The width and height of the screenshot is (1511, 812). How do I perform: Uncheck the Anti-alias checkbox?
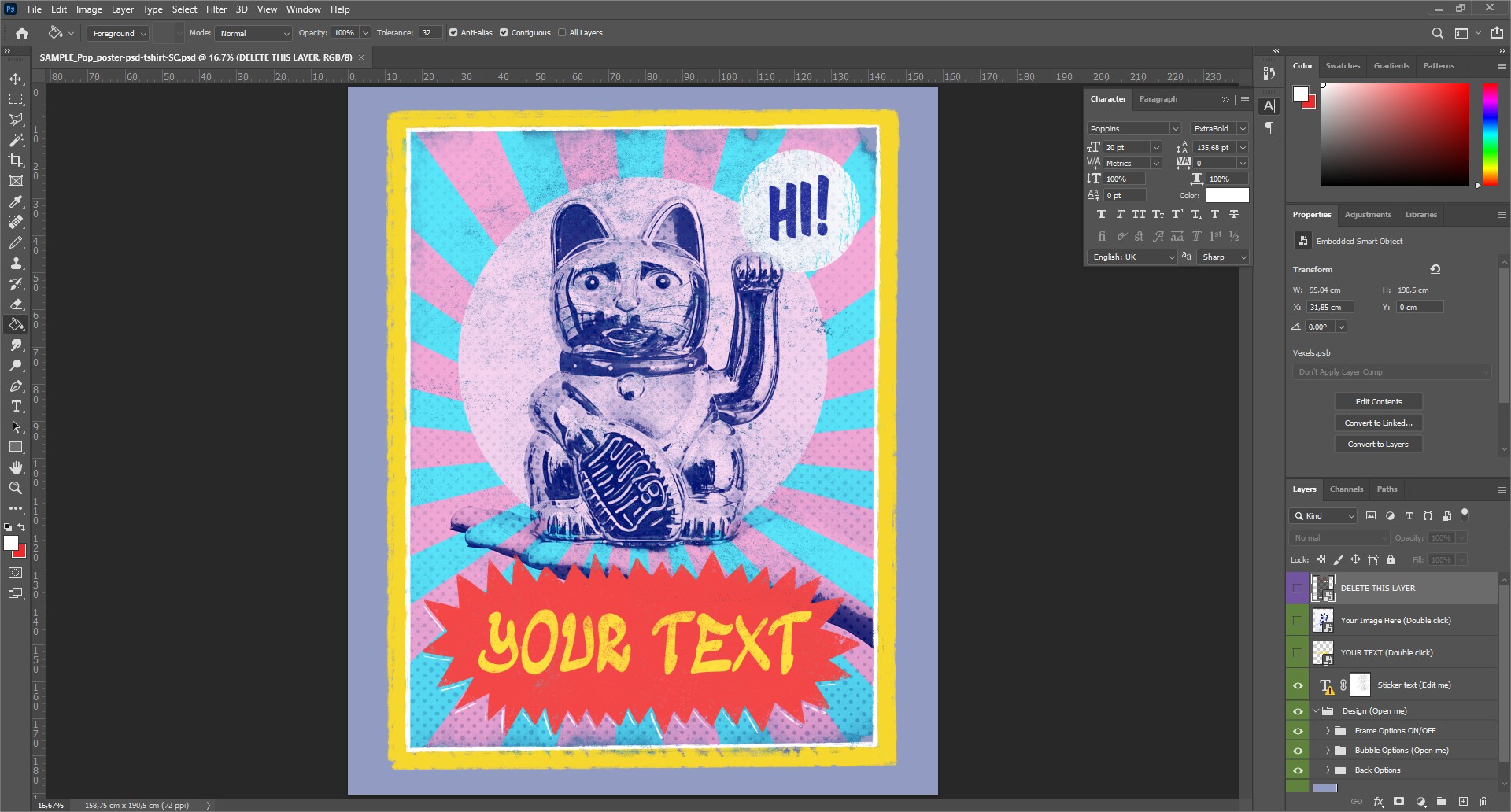pos(453,33)
